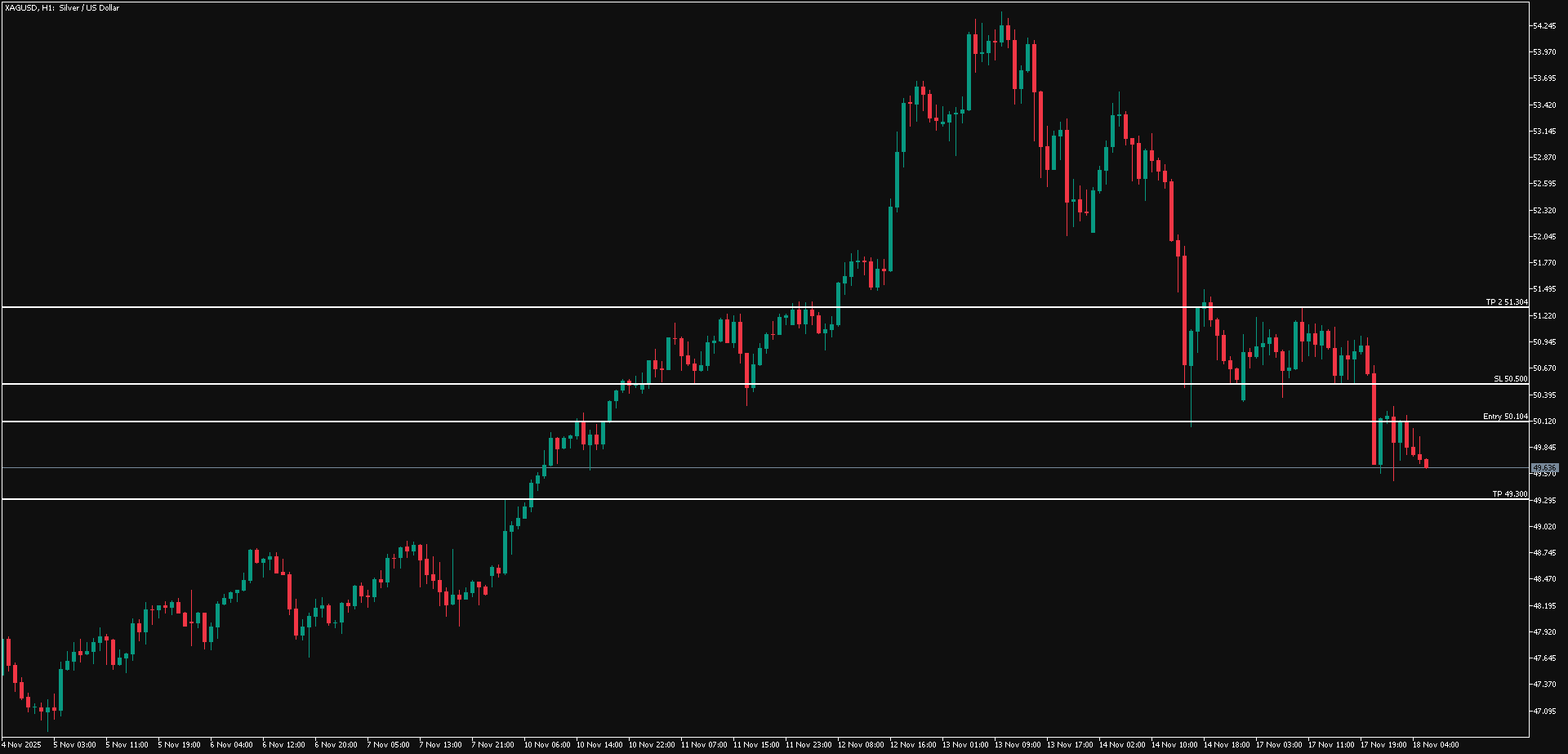This screenshot has height=754, width=1568.
Task: Select the TP 2 51.304 horizontal line
Action: pyautogui.click(x=735, y=307)
